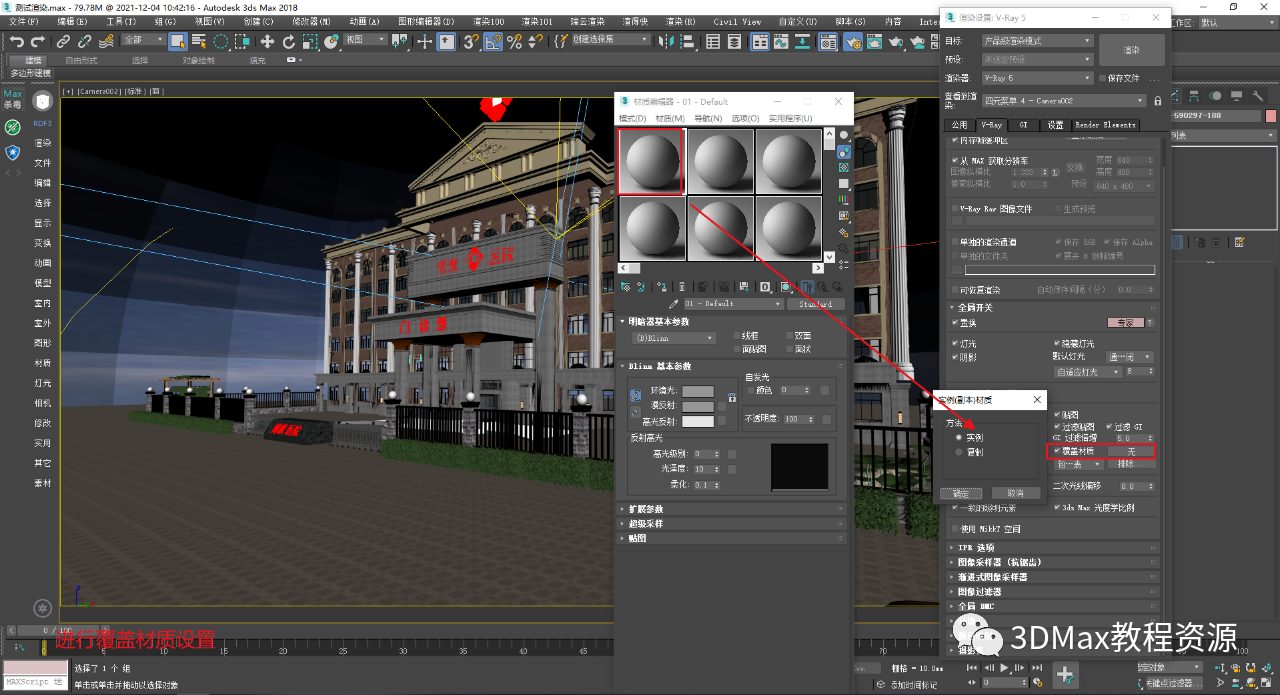1280x695 pixels.
Task: Click the 确定 button in instance dialog
Action: (961, 493)
